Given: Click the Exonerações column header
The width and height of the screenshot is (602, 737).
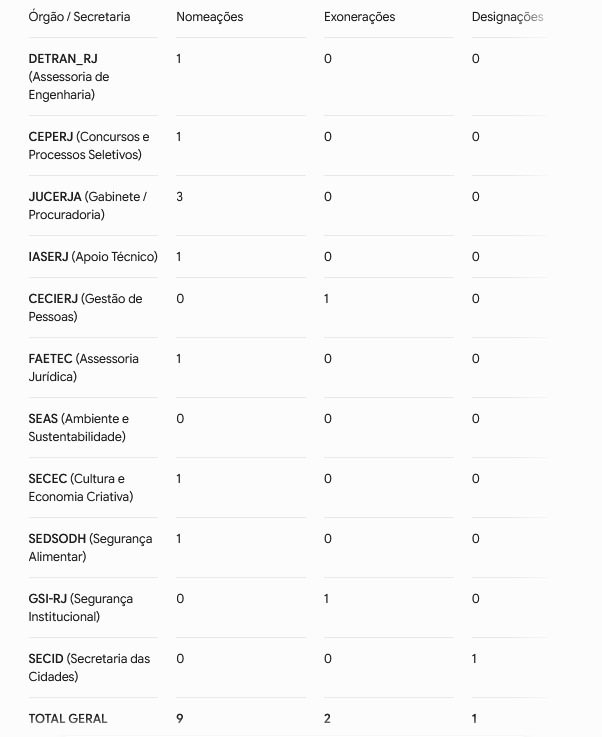Looking at the screenshot, I should click(x=360, y=17).
